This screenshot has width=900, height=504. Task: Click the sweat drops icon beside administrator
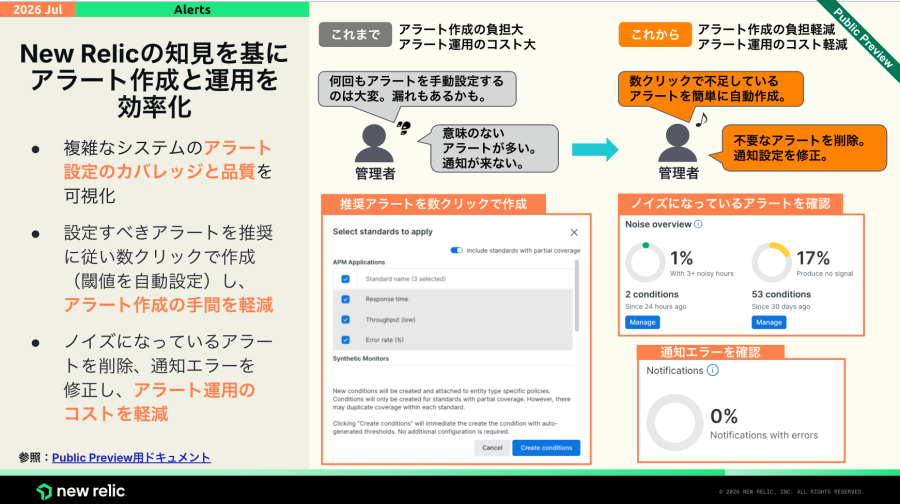click(404, 127)
